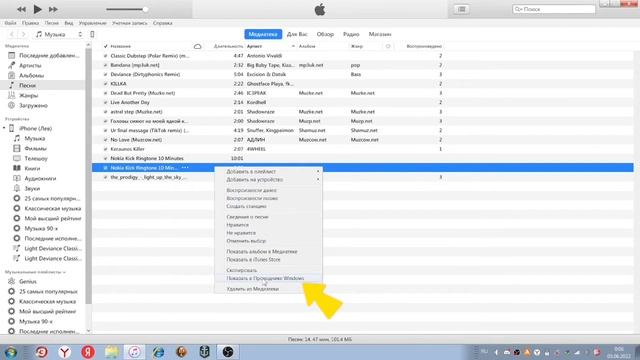Uncheck the Dead But Pretty song

tap(106, 93)
